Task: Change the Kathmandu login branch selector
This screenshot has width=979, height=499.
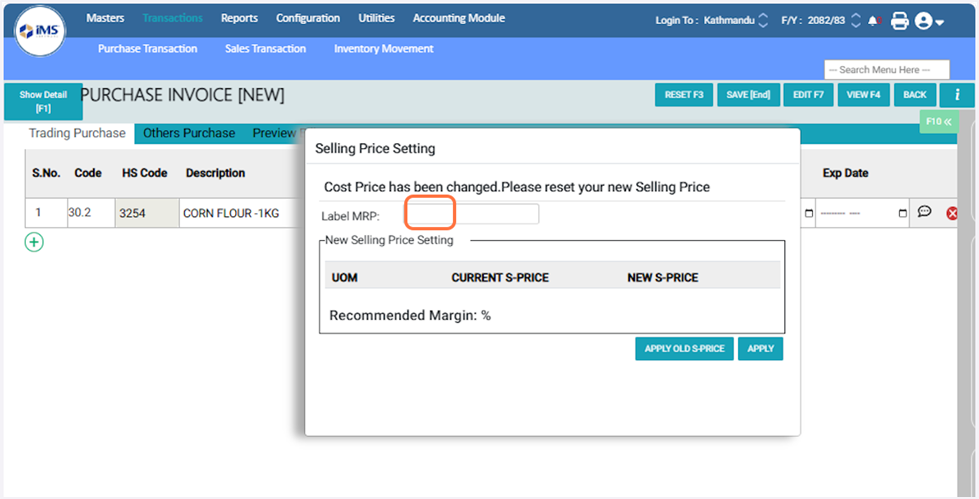Action: point(764,20)
